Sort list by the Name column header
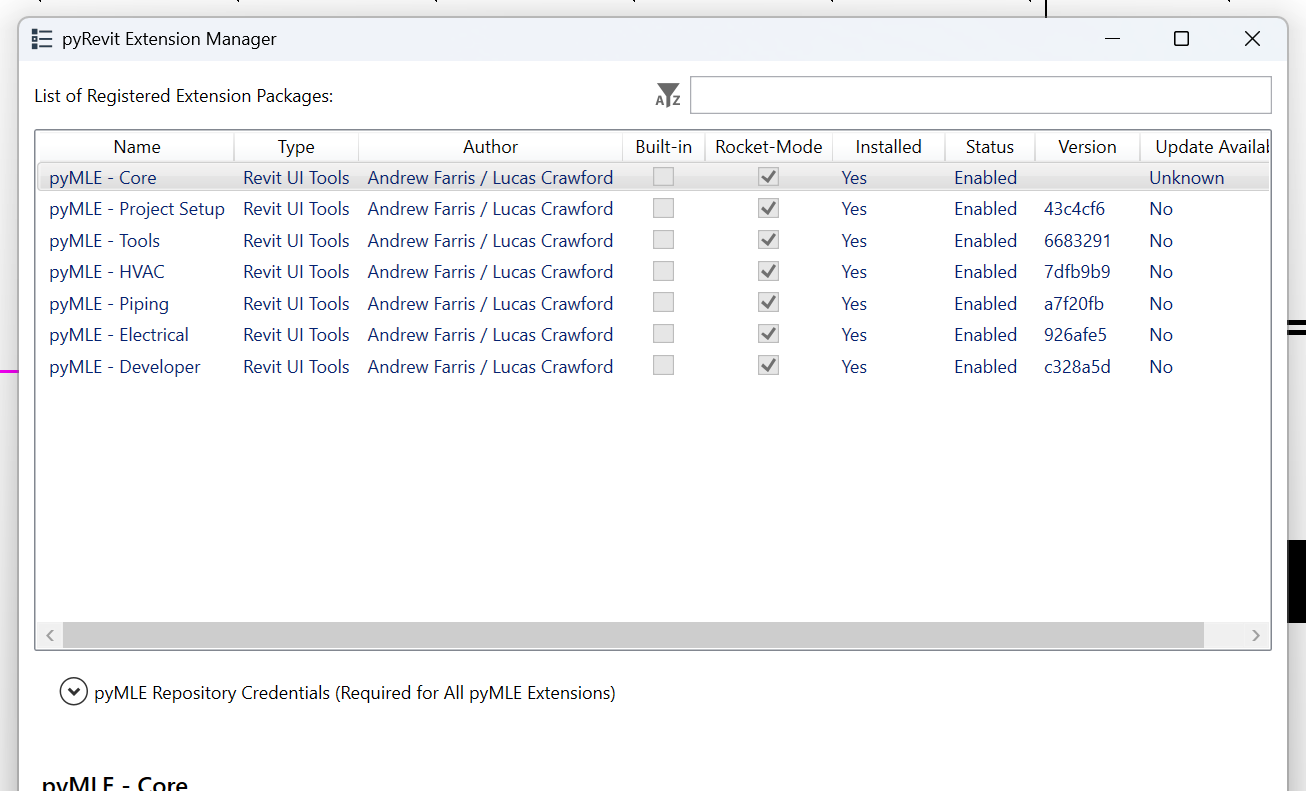This screenshot has width=1306, height=791. pyautogui.click(x=136, y=147)
